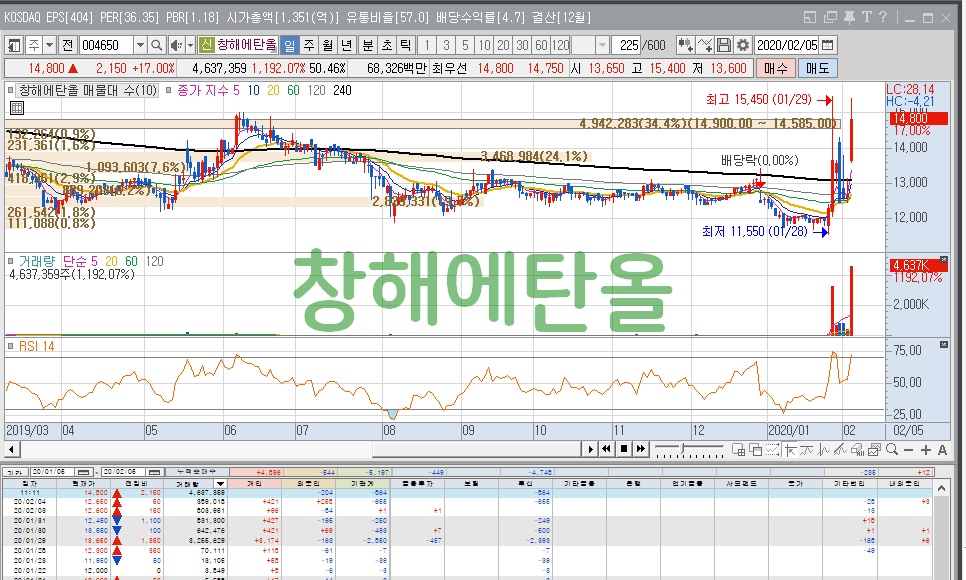Viewport: 966px width, 580px height.
Task: Click the bar count field showing 225
Action: (628, 45)
